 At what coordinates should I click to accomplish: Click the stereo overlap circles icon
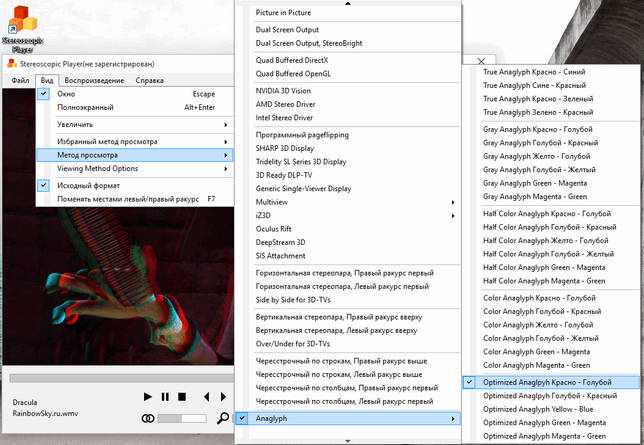148,418
